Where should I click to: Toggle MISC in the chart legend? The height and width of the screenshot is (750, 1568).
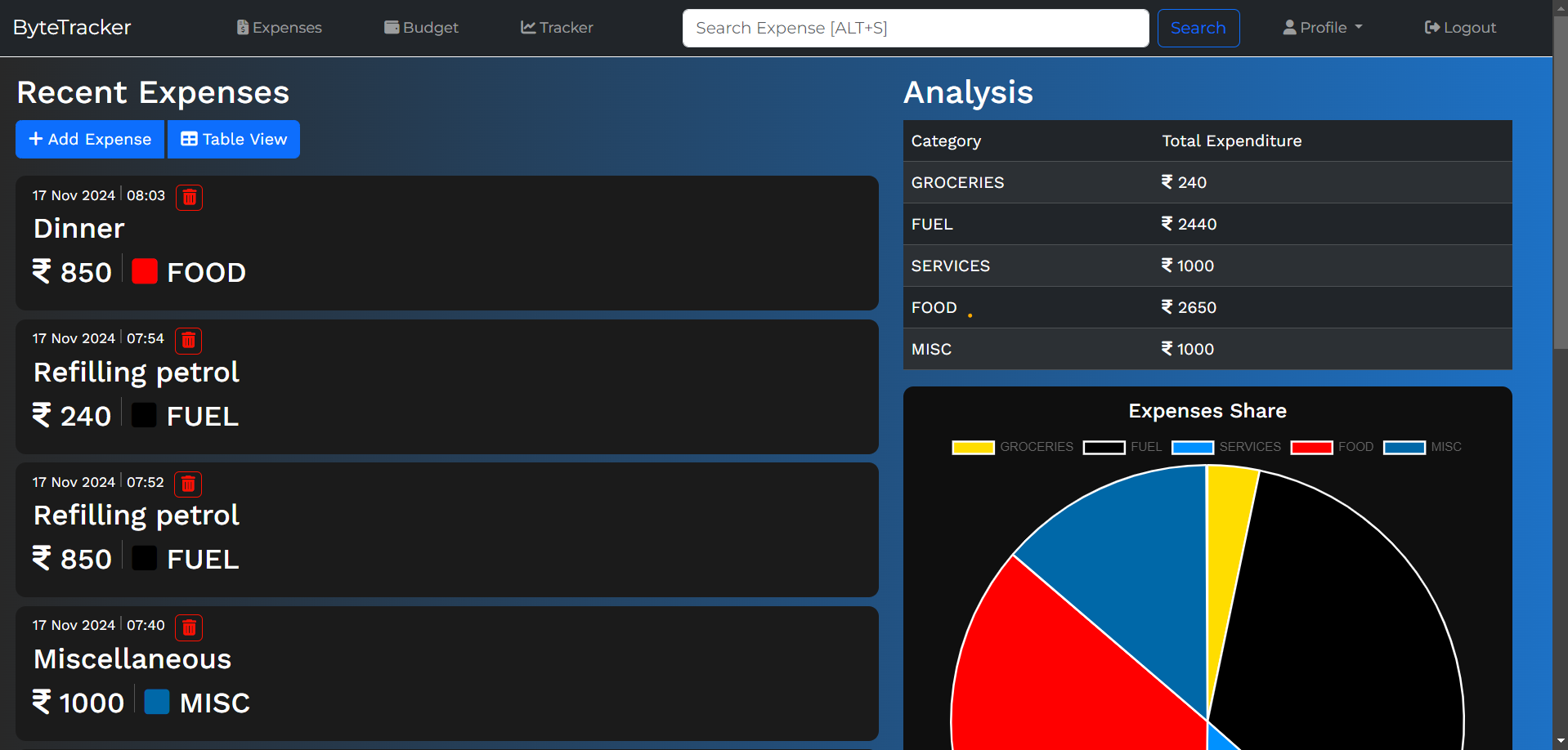click(1422, 447)
